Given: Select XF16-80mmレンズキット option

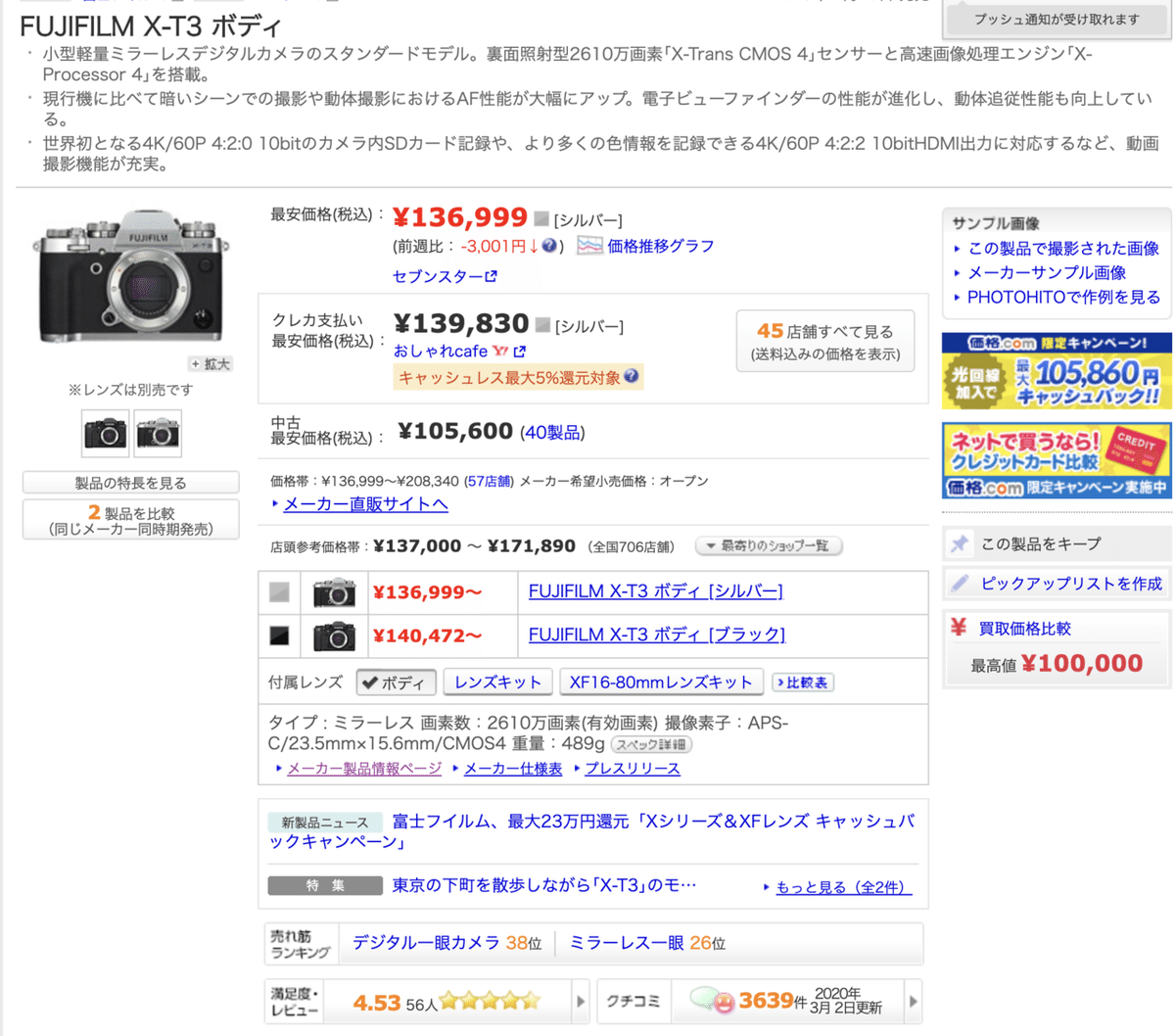Looking at the screenshot, I should click(662, 683).
